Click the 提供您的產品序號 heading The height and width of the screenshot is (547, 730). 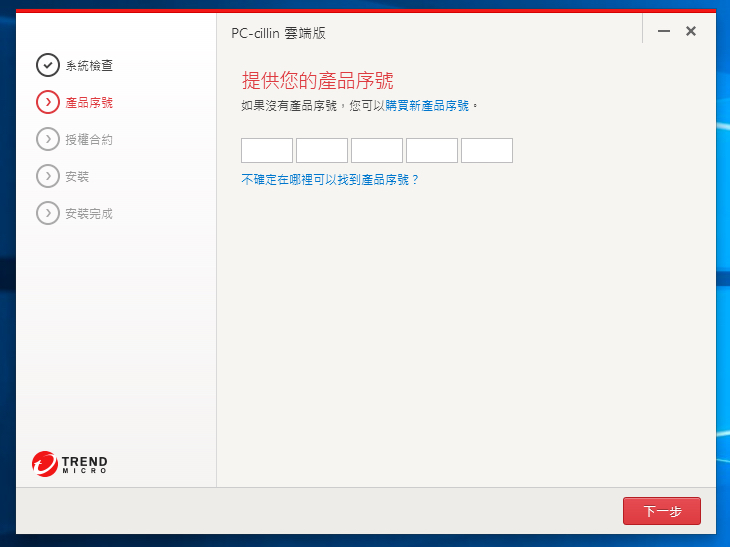point(318,81)
